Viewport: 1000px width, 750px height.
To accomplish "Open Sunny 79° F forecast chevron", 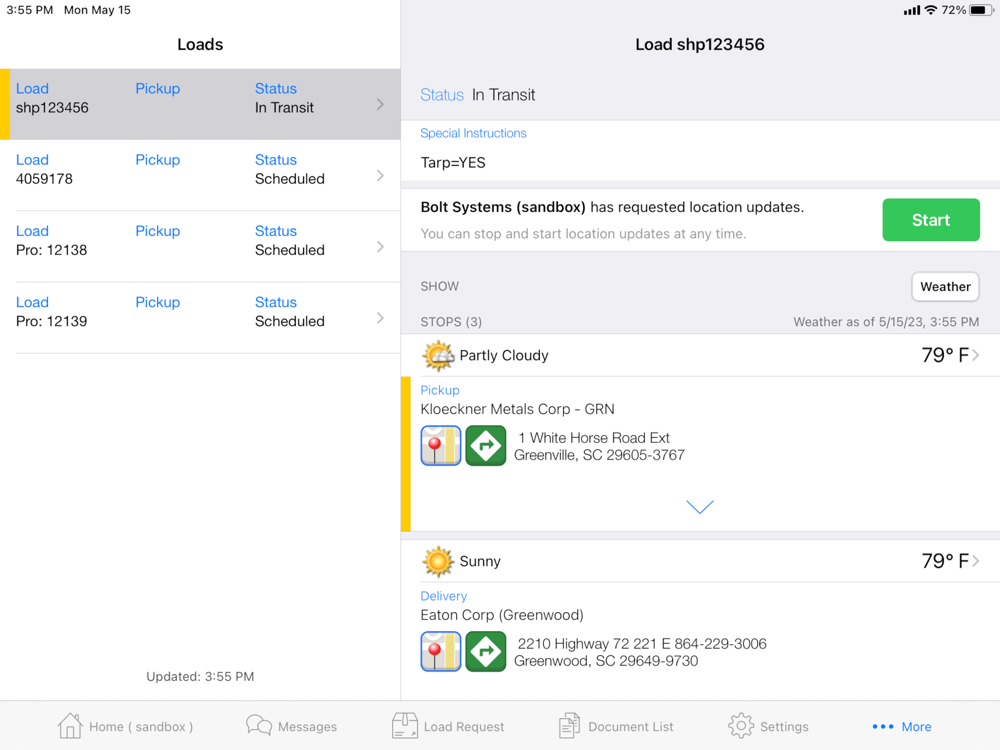I will tap(976, 561).
